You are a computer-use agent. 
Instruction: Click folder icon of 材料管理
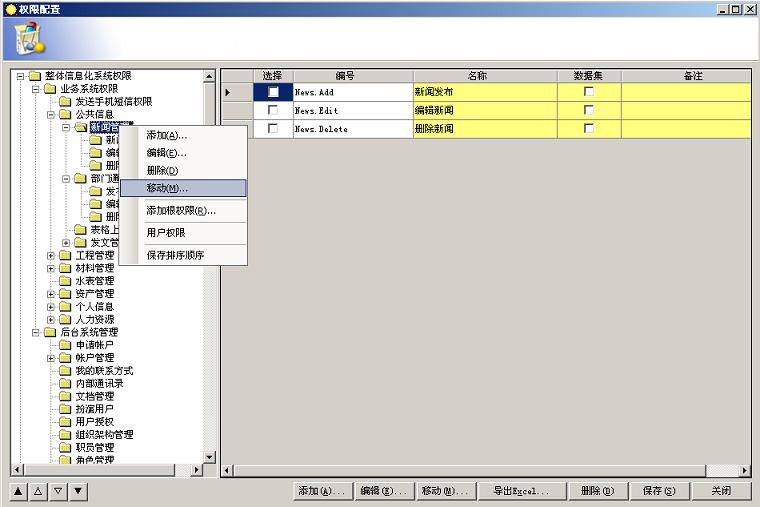click(65, 268)
